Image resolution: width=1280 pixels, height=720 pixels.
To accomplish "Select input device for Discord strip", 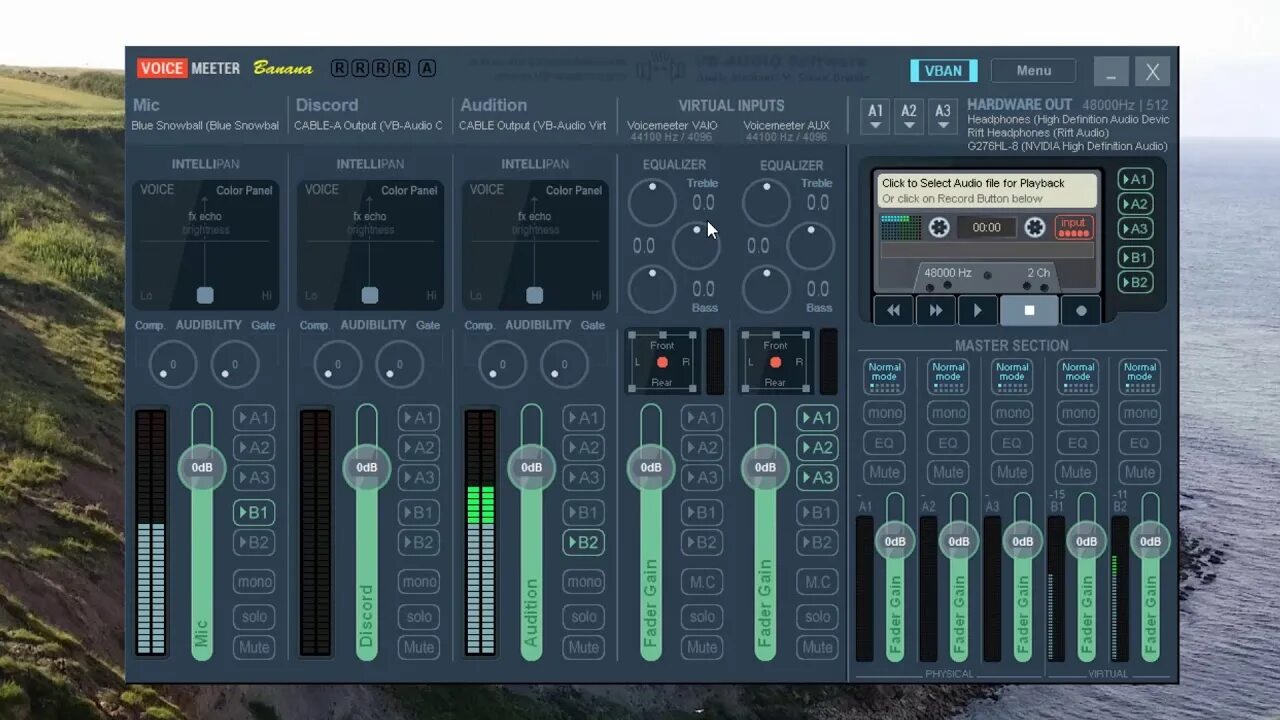I will point(368,126).
